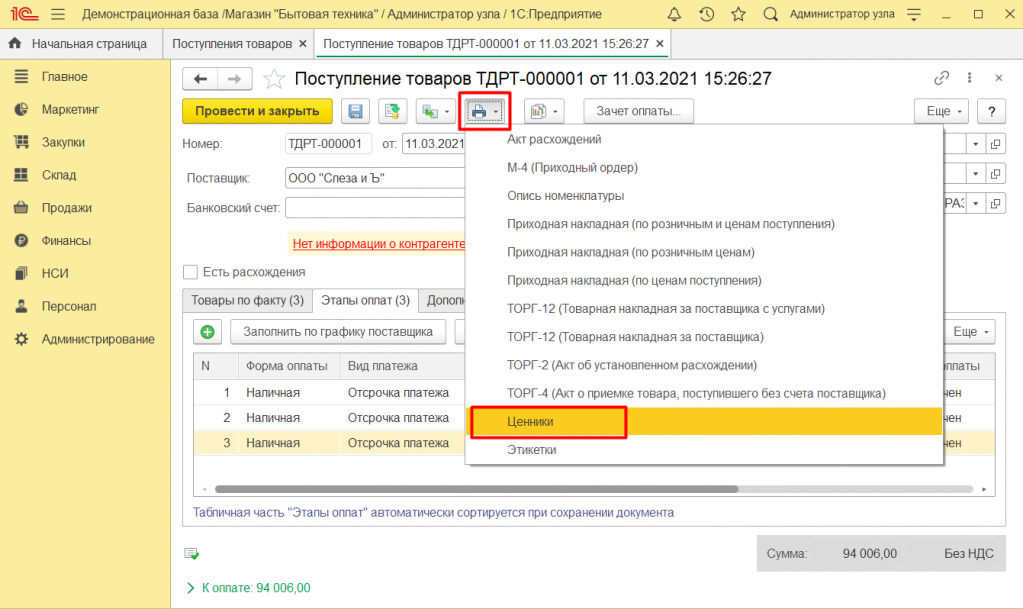Viewport: 1023px width, 609px height.
Task: Open the print forms printer button
Action: coord(484,112)
